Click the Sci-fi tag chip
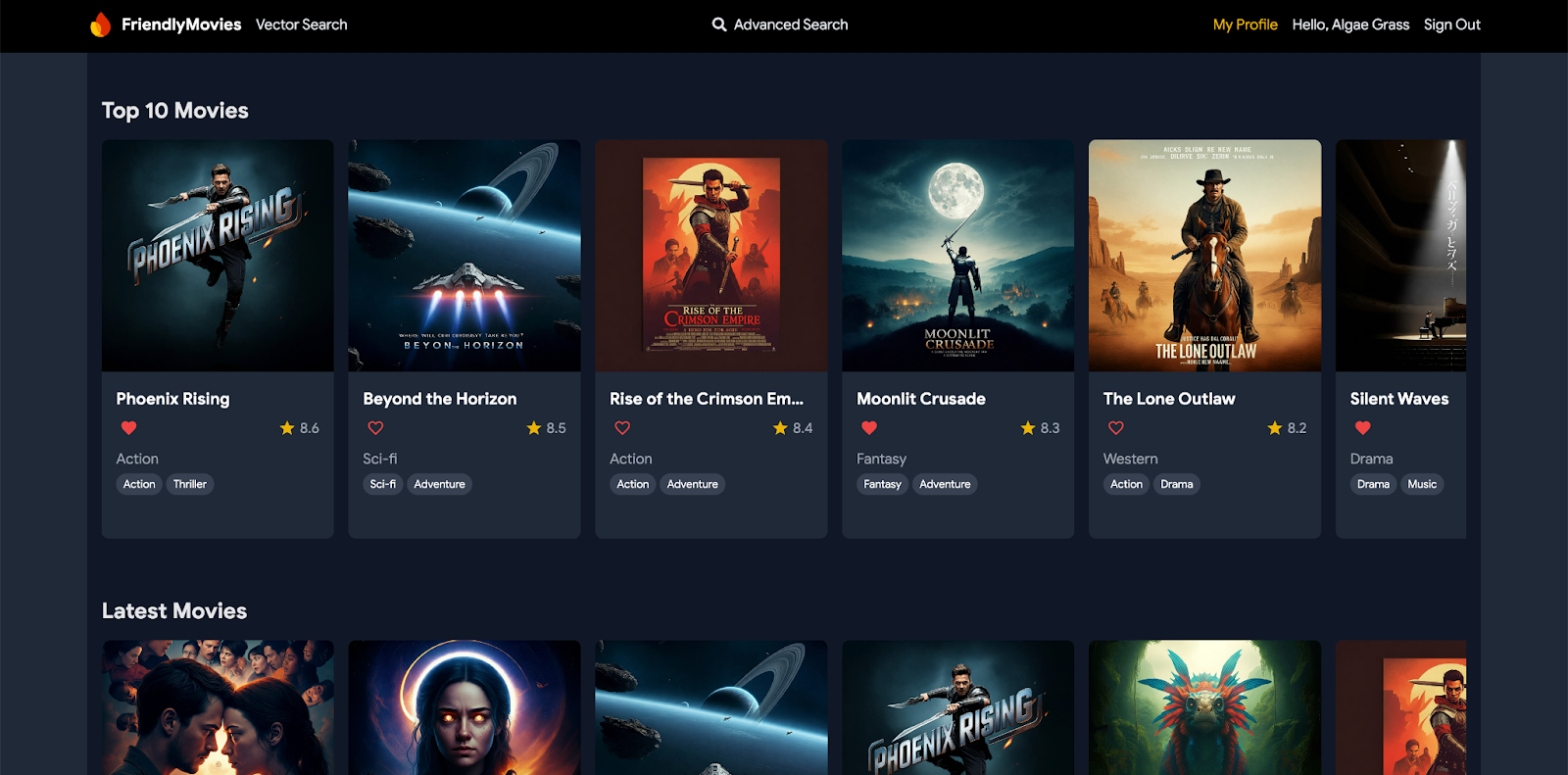 (x=383, y=484)
